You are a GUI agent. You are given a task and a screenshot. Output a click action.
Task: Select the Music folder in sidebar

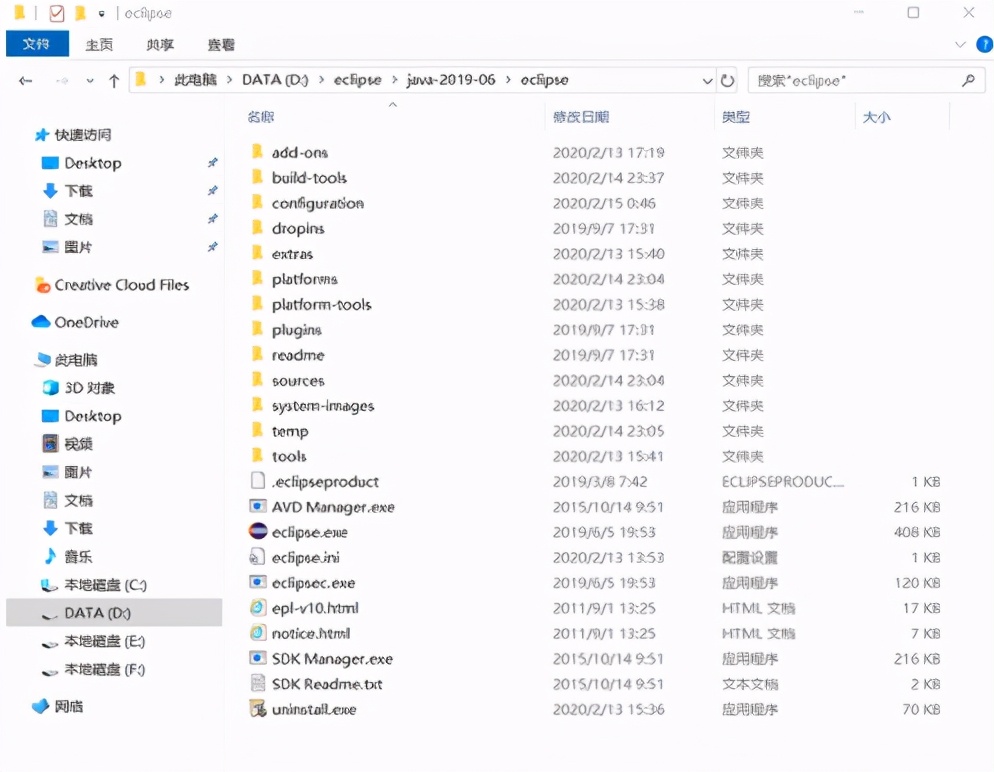pyautogui.click(x=68, y=556)
